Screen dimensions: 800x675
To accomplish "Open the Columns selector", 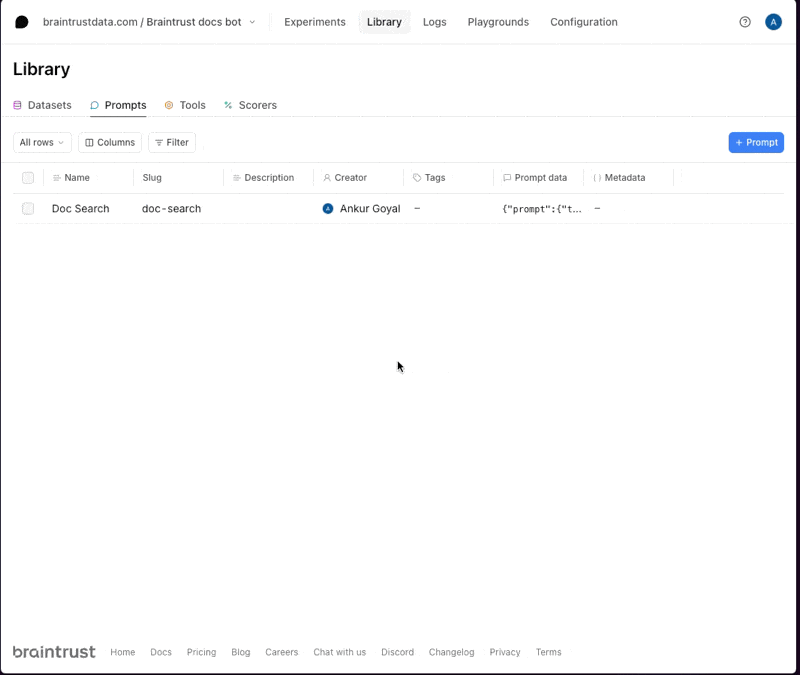I will [x=110, y=143].
